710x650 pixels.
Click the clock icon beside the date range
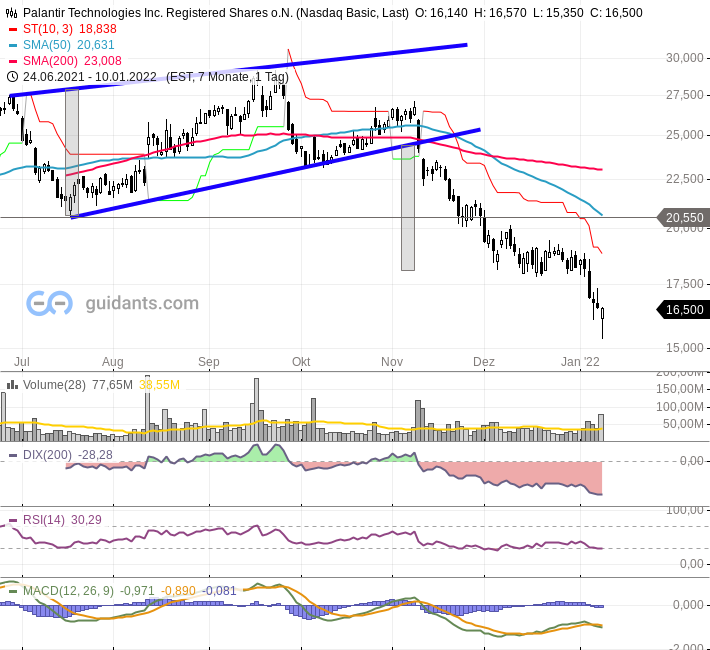click(x=12, y=77)
